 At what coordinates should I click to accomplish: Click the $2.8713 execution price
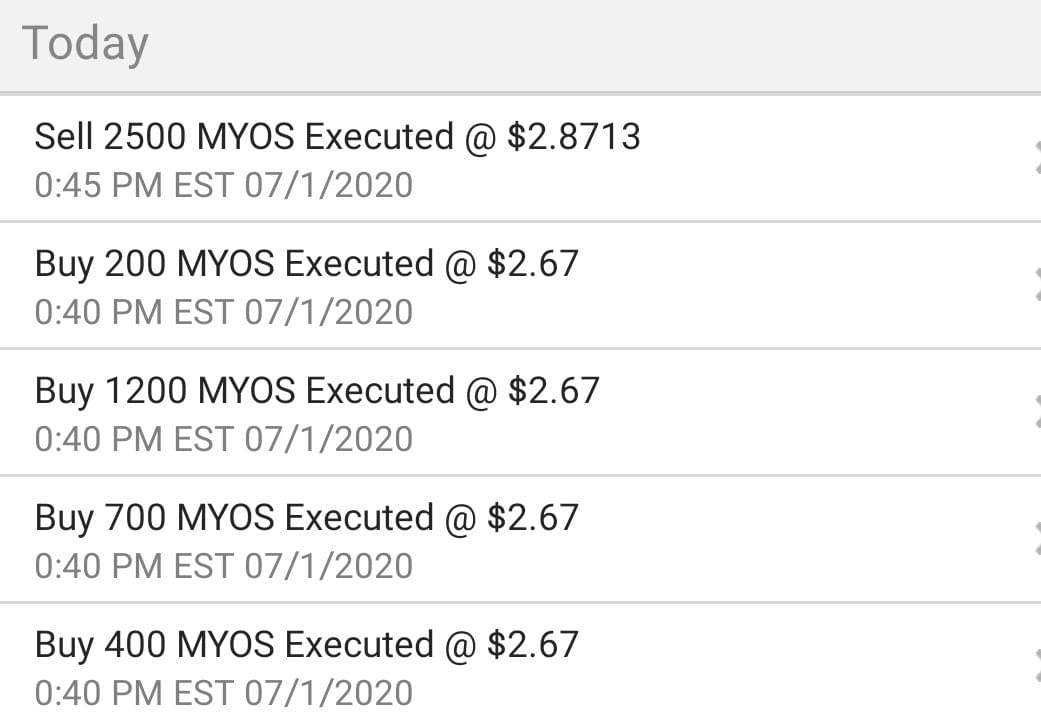573,136
